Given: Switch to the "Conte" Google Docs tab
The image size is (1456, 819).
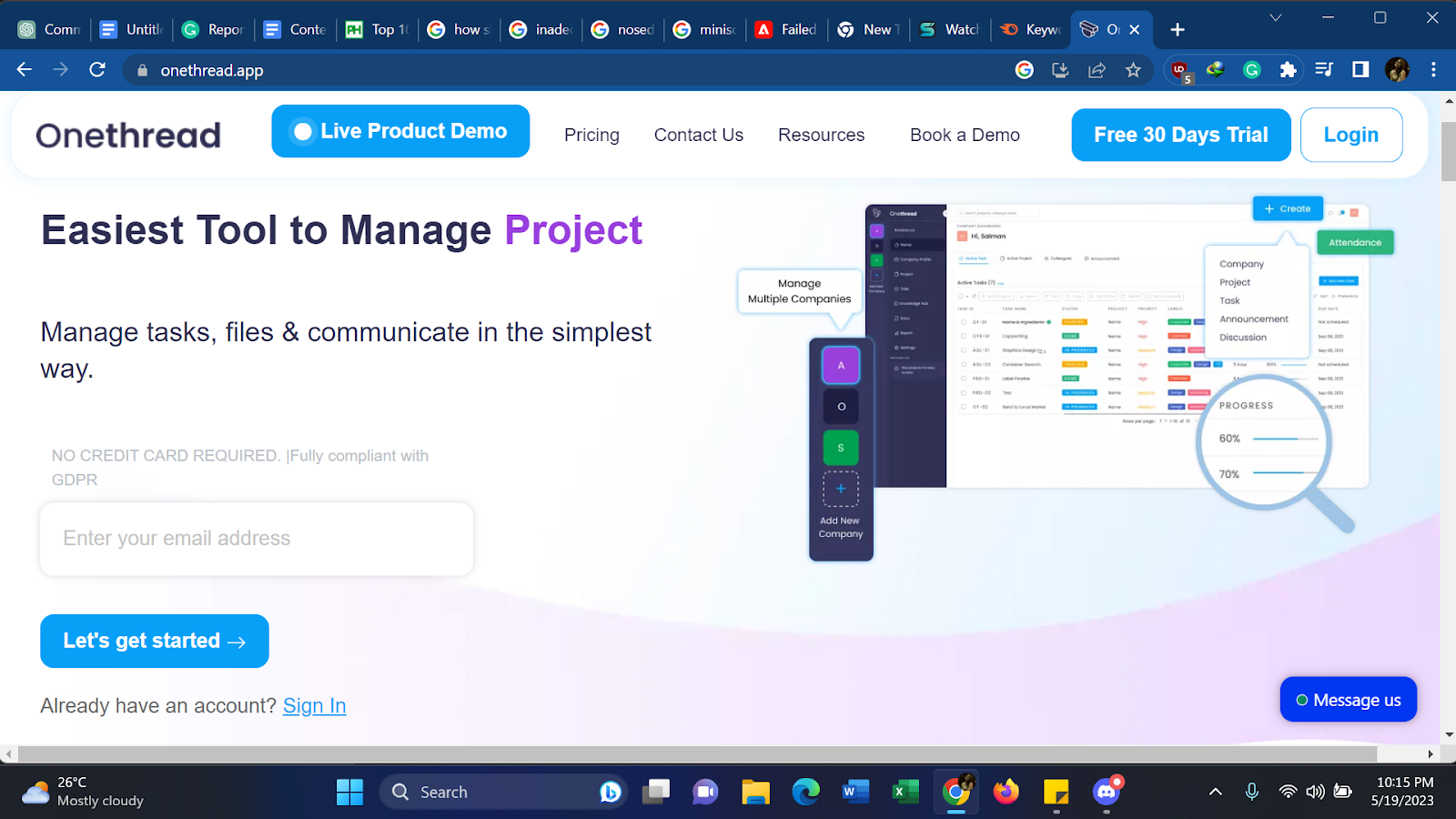Looking at the screenshot, I should point(296,30).
